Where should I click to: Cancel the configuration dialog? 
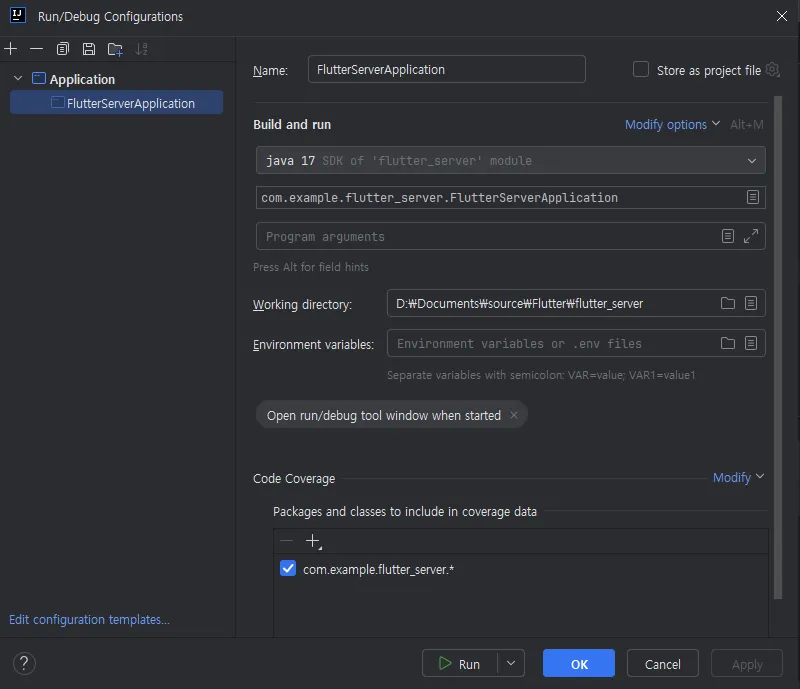click(662, 663)
